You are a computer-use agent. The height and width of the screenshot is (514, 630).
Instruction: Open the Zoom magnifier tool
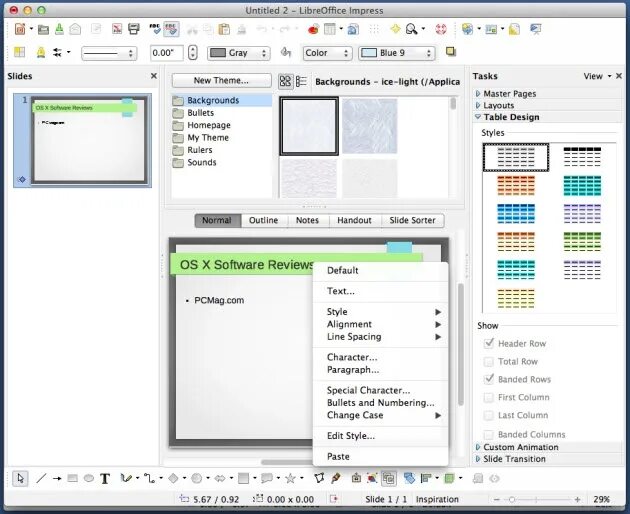coord(411,29)
